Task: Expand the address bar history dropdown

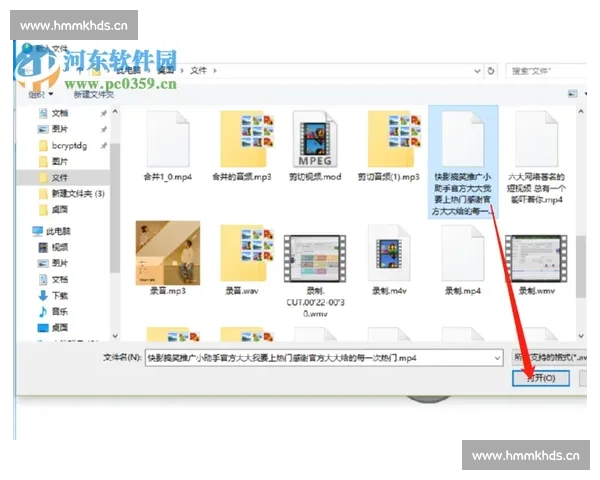Action: click(x=478, y=71)
